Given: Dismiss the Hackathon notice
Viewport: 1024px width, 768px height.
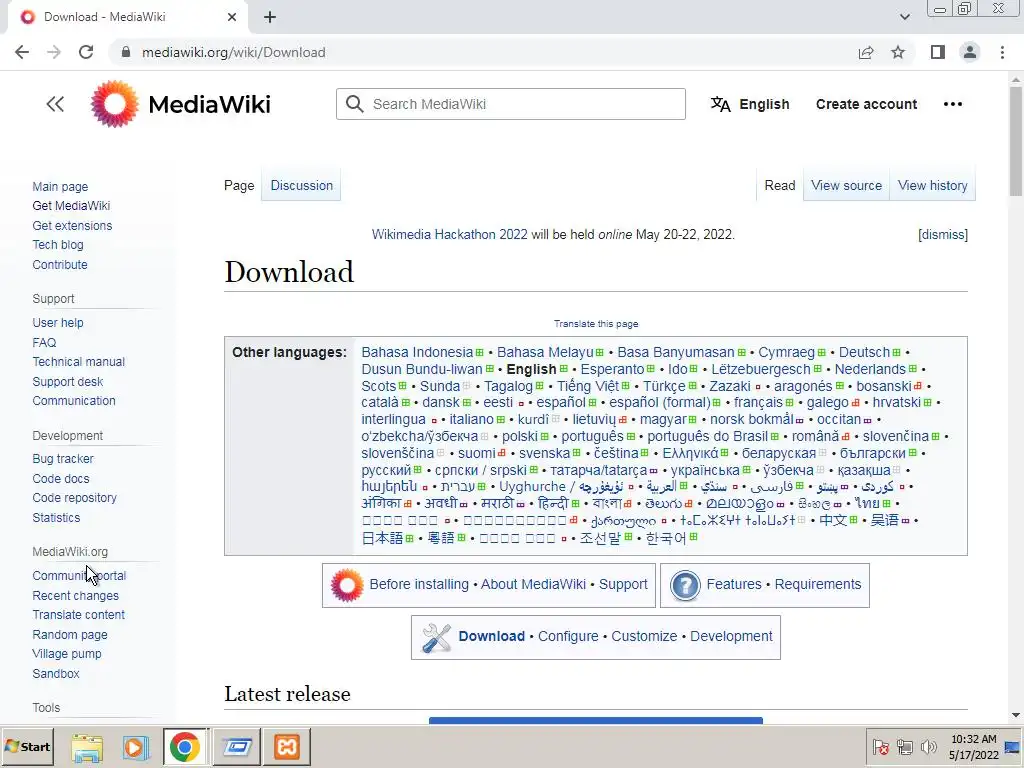Looking at the screenshot, I should 942,234.
